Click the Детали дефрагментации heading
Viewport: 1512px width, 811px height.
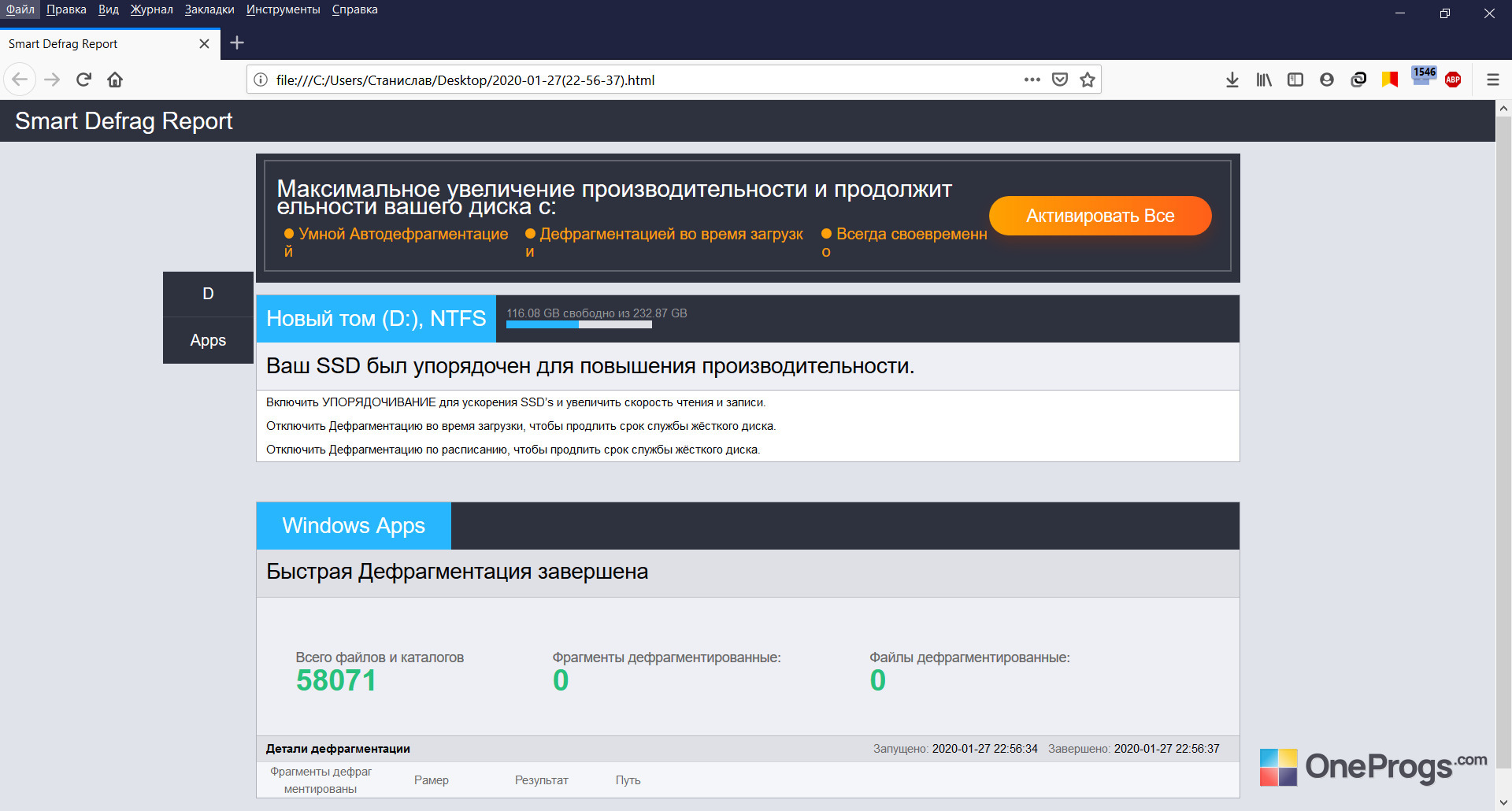(338, 749)
